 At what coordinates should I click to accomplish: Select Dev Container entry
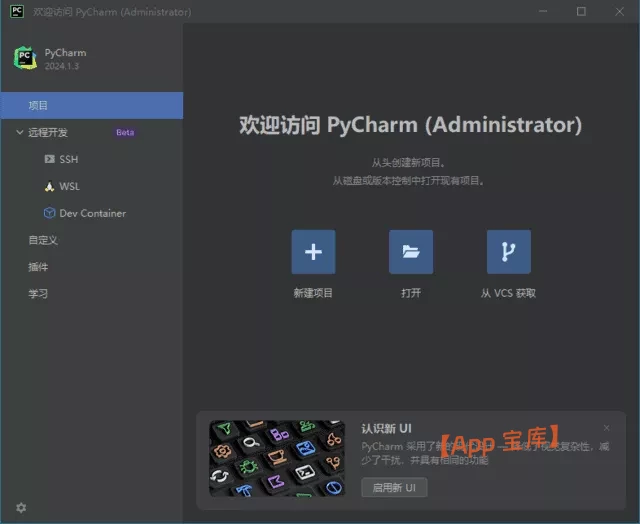tap(93, 213)
